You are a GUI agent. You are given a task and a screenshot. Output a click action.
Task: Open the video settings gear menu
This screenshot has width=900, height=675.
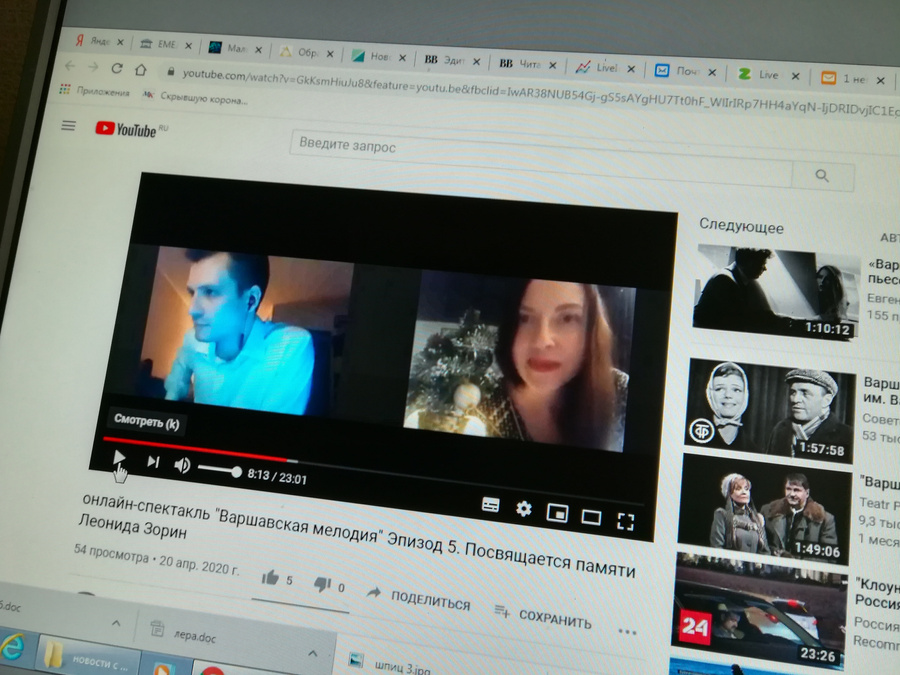[x=523, y=509]
